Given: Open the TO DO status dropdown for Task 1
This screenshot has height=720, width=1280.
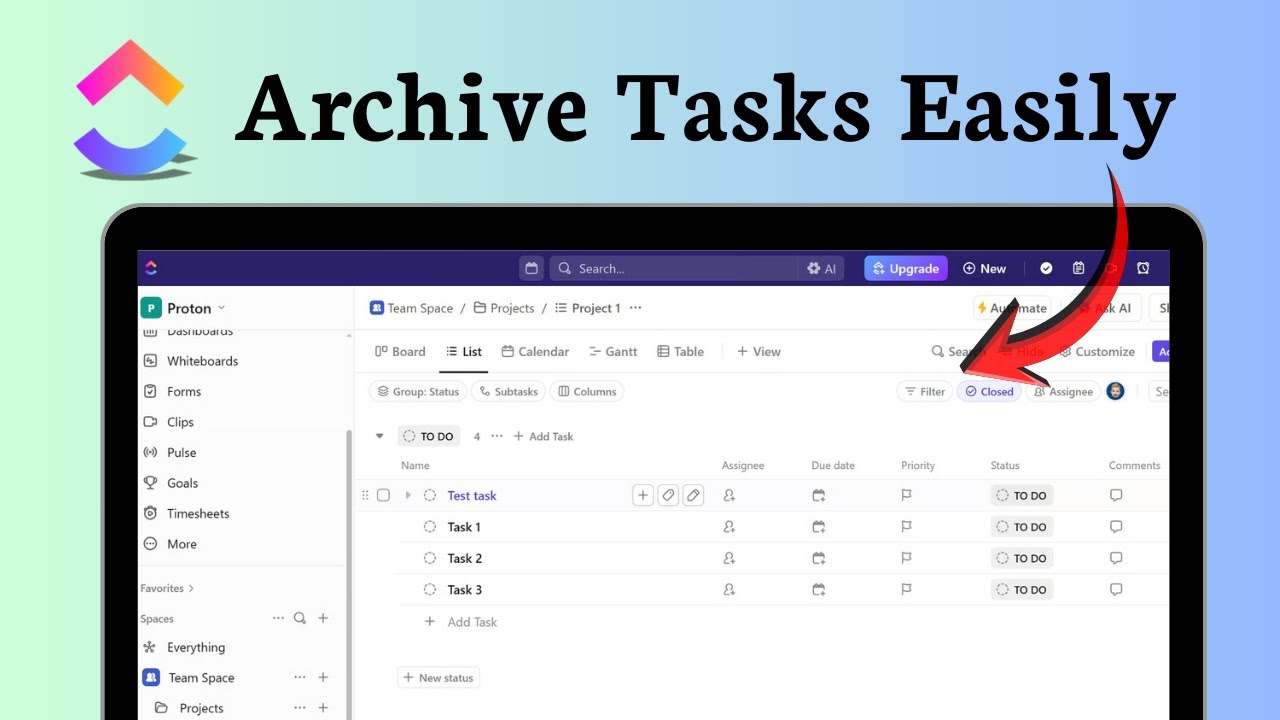Looking at the screenshot, I should coord(1022,527).
